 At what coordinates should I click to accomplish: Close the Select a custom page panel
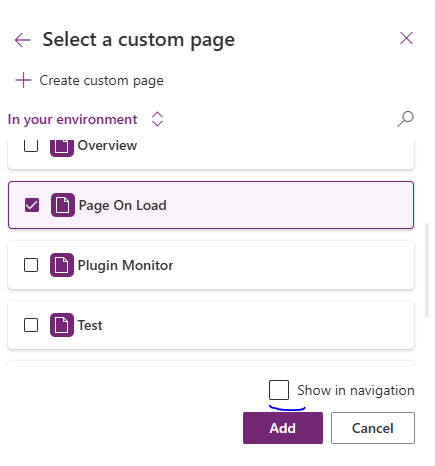(406, 38)
